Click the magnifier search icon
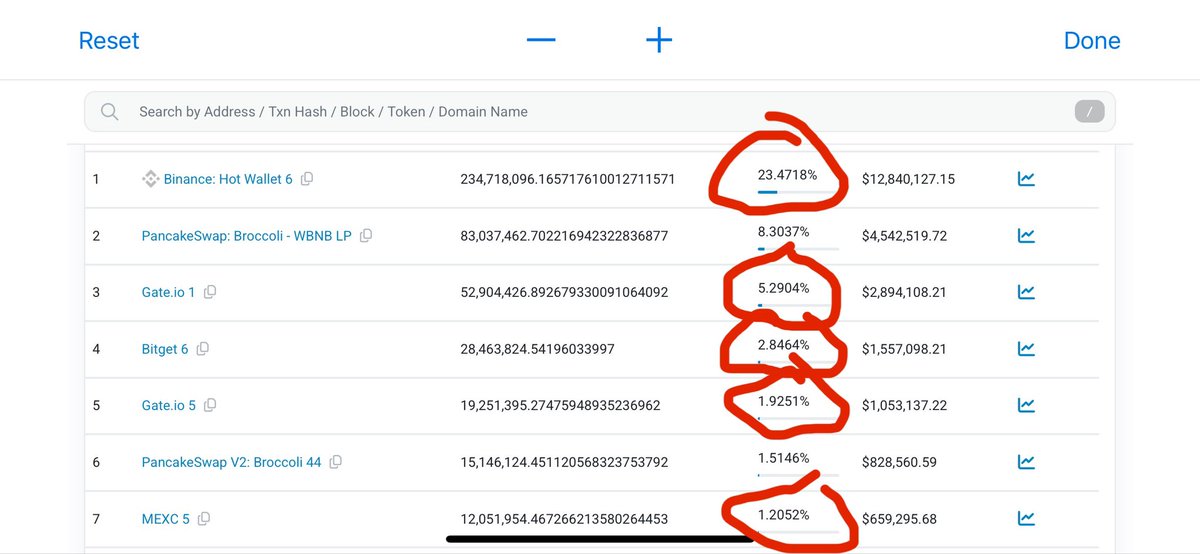The width and height of the screenshot is (1200, 554). 110,112
